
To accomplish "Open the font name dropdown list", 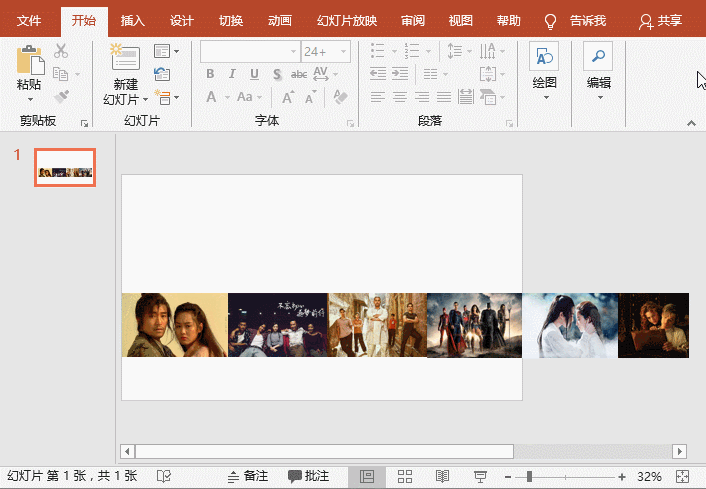I will click(293, 51).
